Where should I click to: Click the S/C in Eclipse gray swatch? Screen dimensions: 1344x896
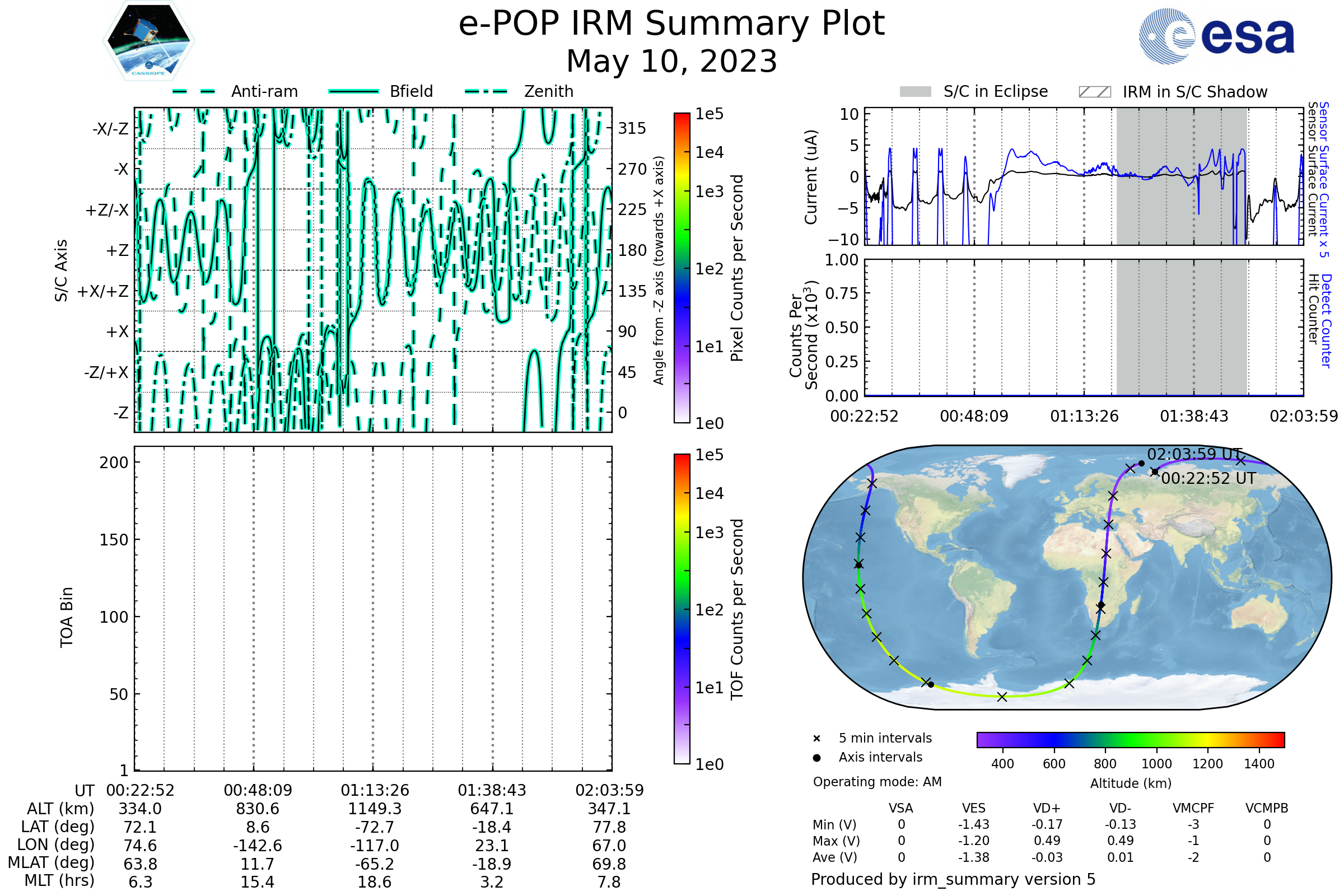pos(915,92)
